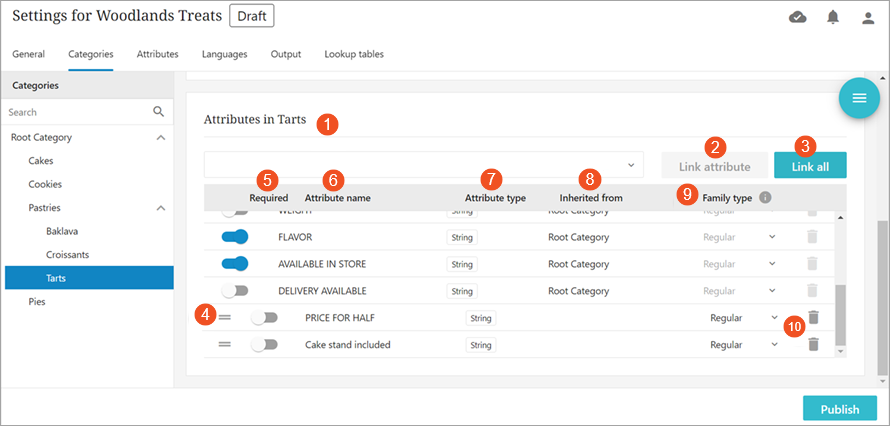
Task: Open the user account icon
Action: point(868,17)
